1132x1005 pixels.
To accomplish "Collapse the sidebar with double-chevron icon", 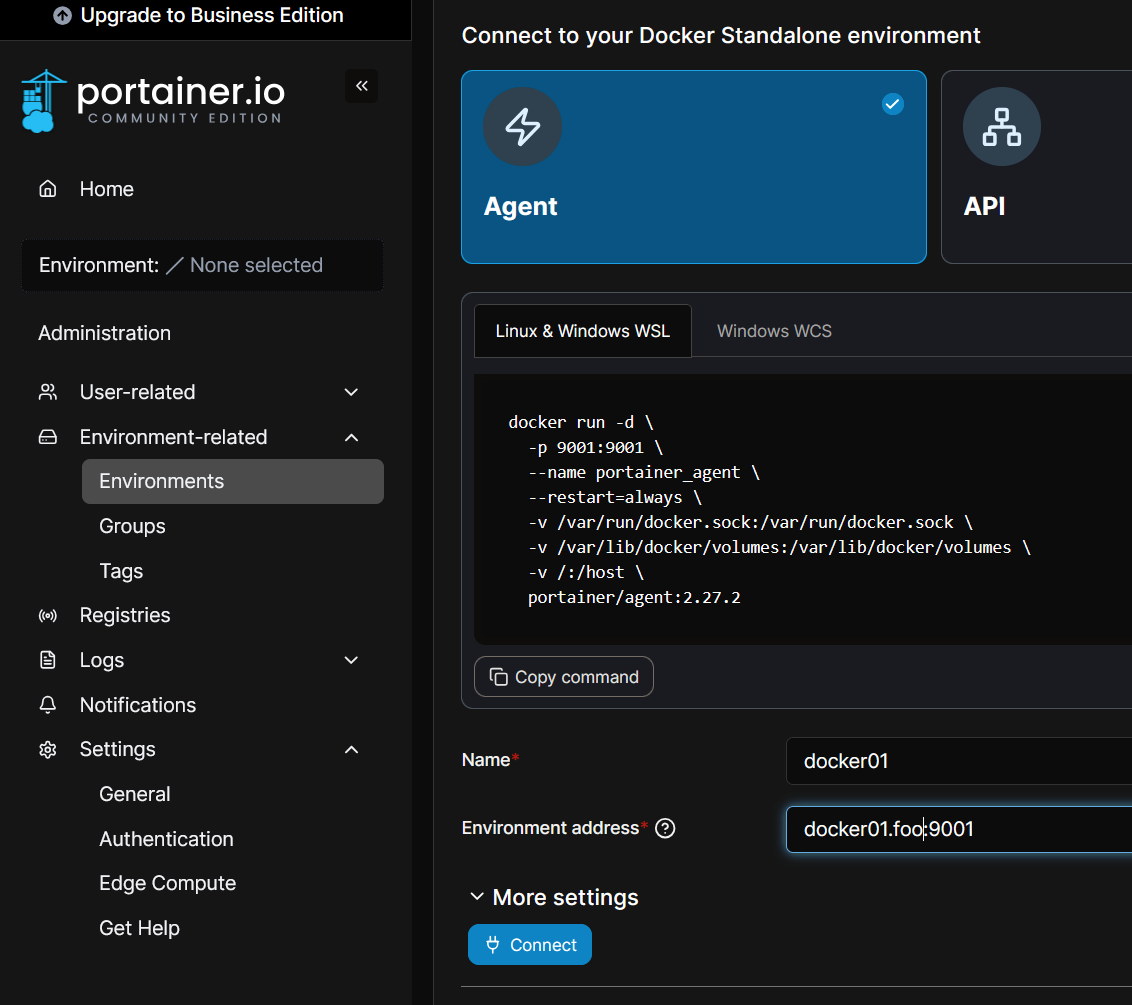I will point(361,86).
